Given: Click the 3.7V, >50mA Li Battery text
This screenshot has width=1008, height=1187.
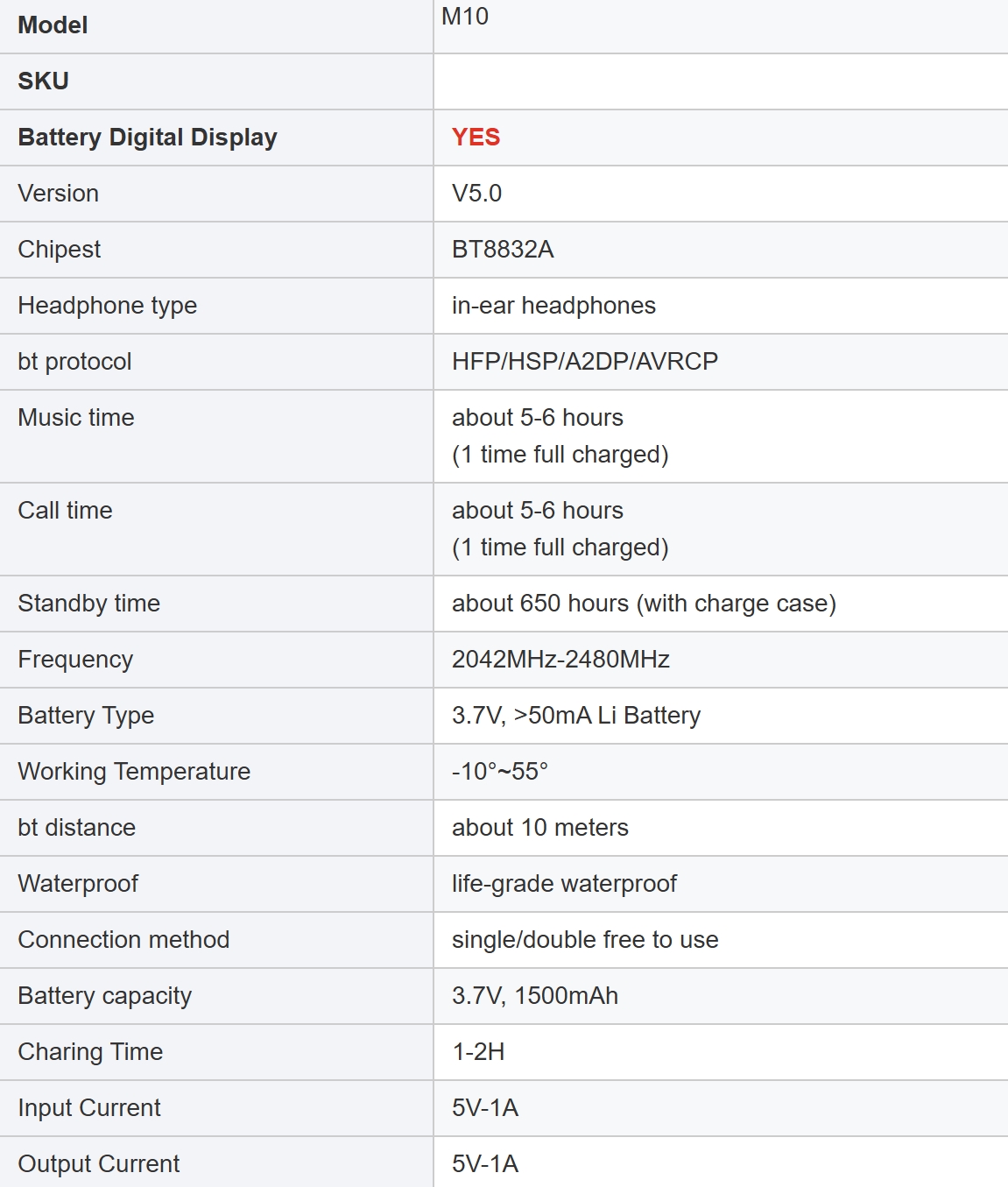Looking at the screenshot, I should click(x=576, y=716).
